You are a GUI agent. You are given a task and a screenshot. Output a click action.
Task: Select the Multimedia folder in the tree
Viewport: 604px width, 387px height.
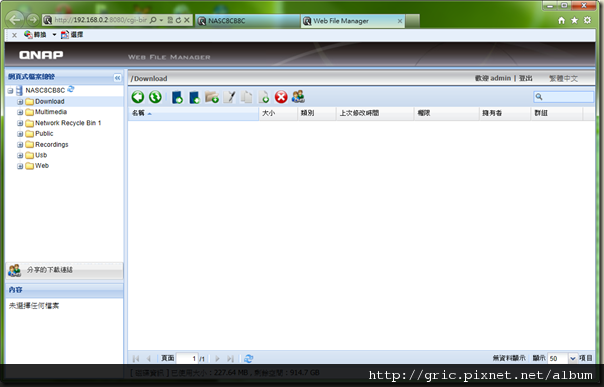(51, 112)
